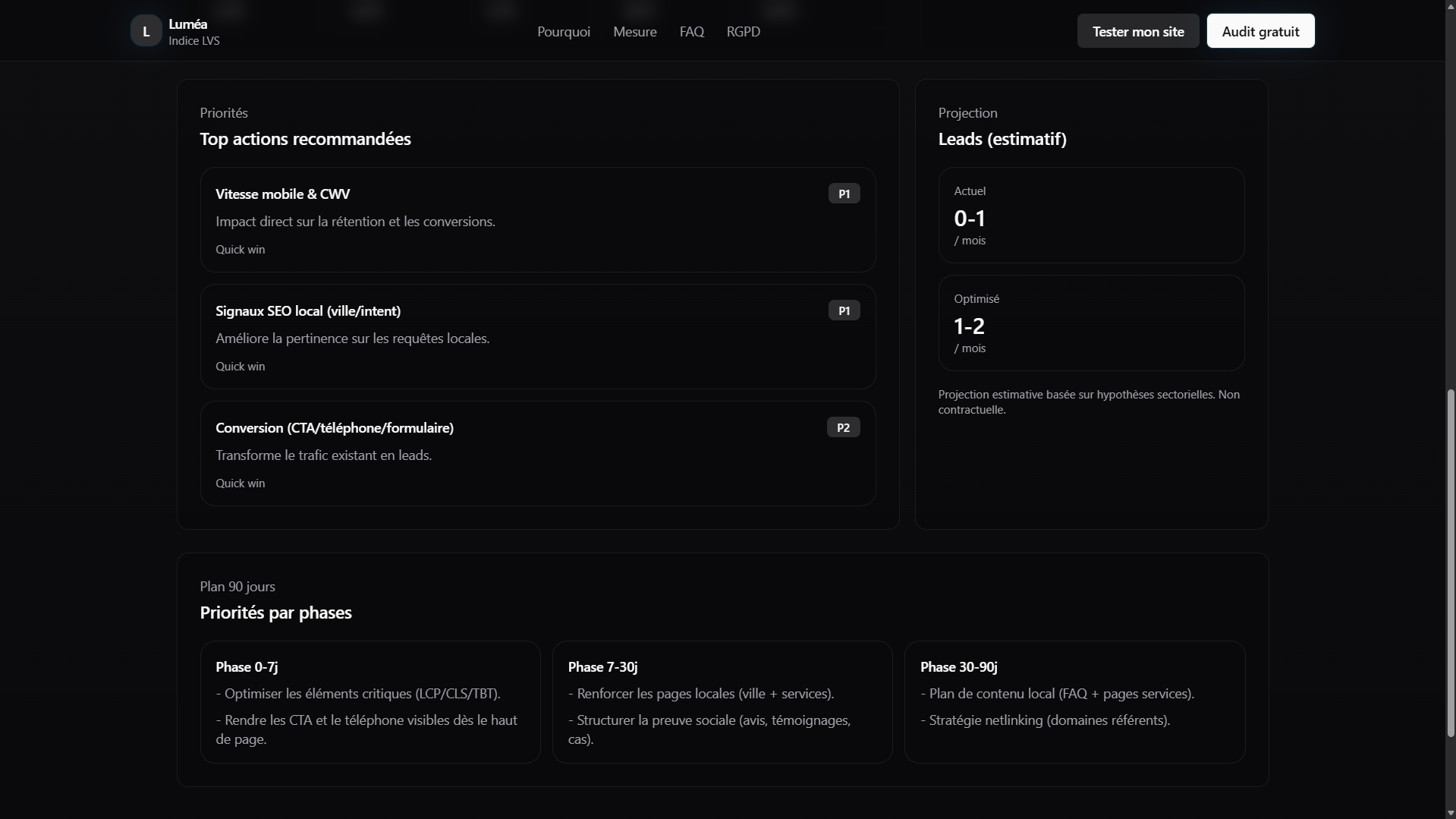Open the Vitesse mobile & CWV card

[537, 220]
